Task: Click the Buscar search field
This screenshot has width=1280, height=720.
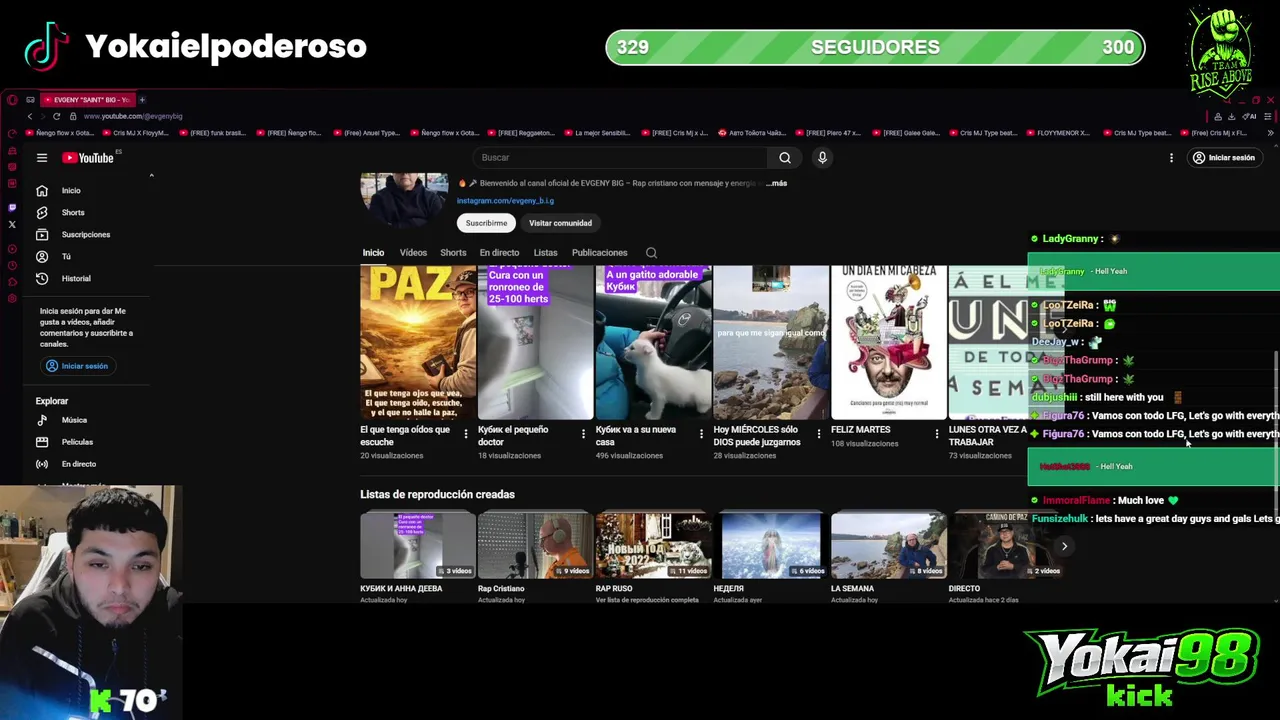Action: pyautogui.click(x=620, y=157)
